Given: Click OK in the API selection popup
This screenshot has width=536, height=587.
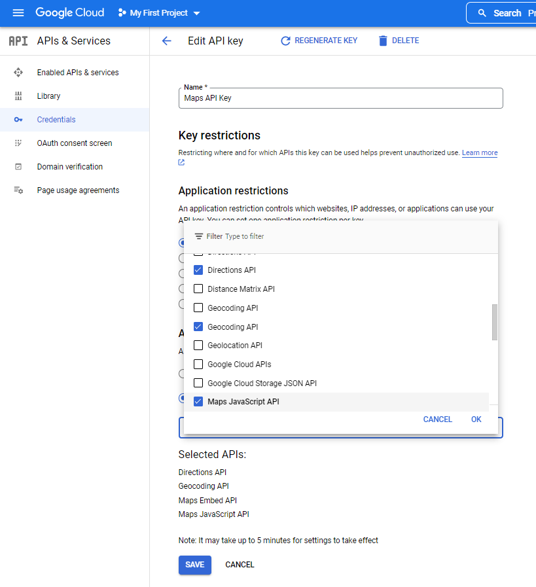Looking at the screenshot, I should [476, 419].
